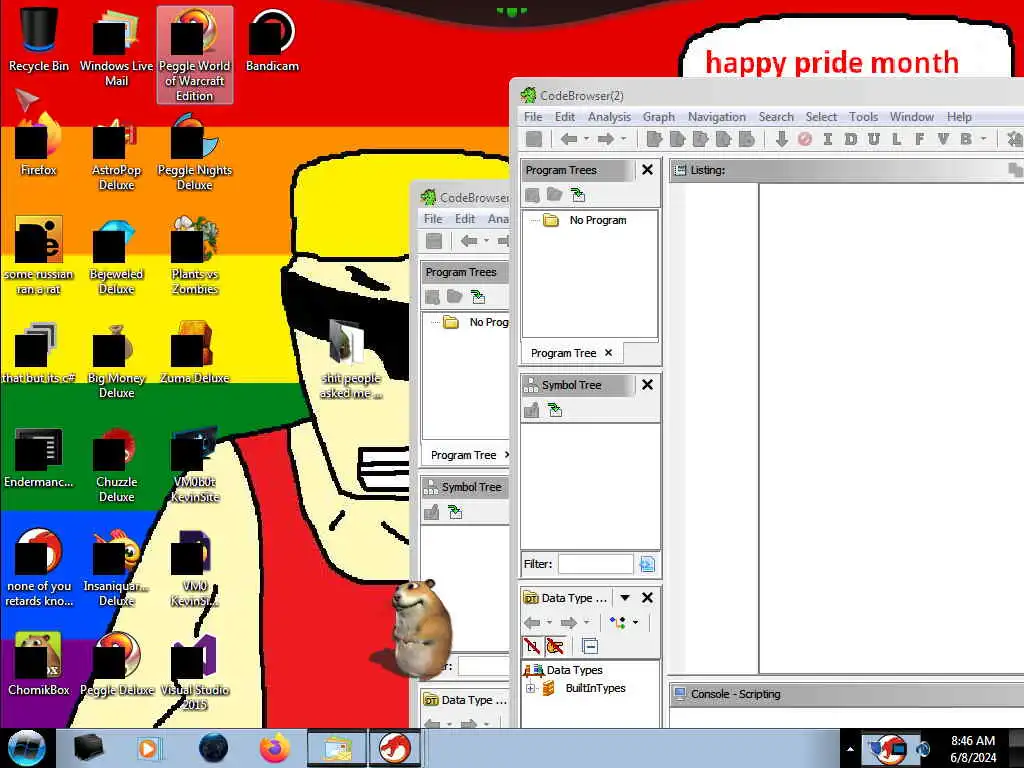1024x768 pixels.
Task: Open back-arrow dropdown in rear CodeBrowser
Action: click(x=486, y=241)
